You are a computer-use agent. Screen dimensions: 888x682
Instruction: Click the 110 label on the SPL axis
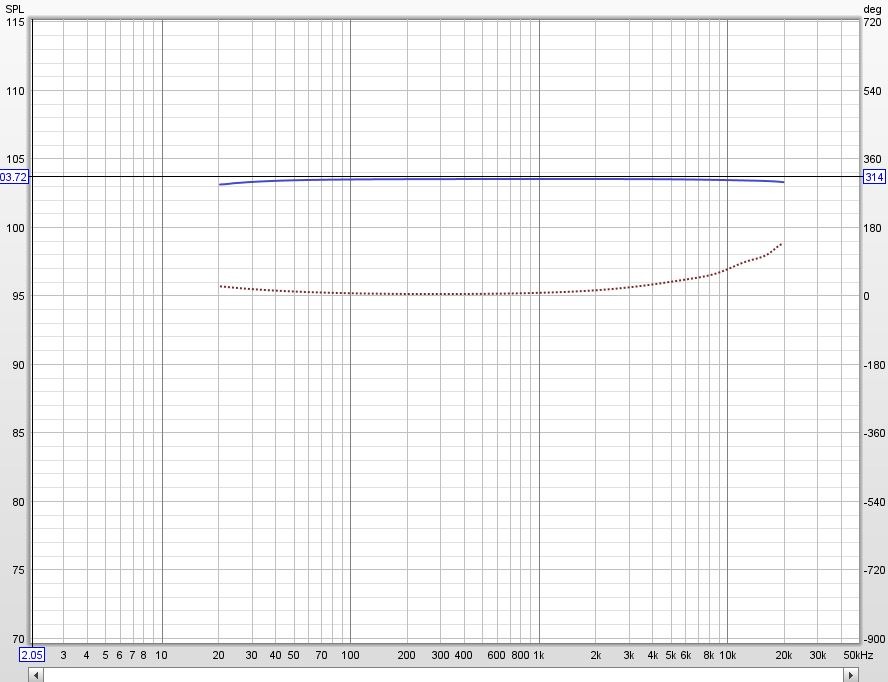click(x=15, y=91)
